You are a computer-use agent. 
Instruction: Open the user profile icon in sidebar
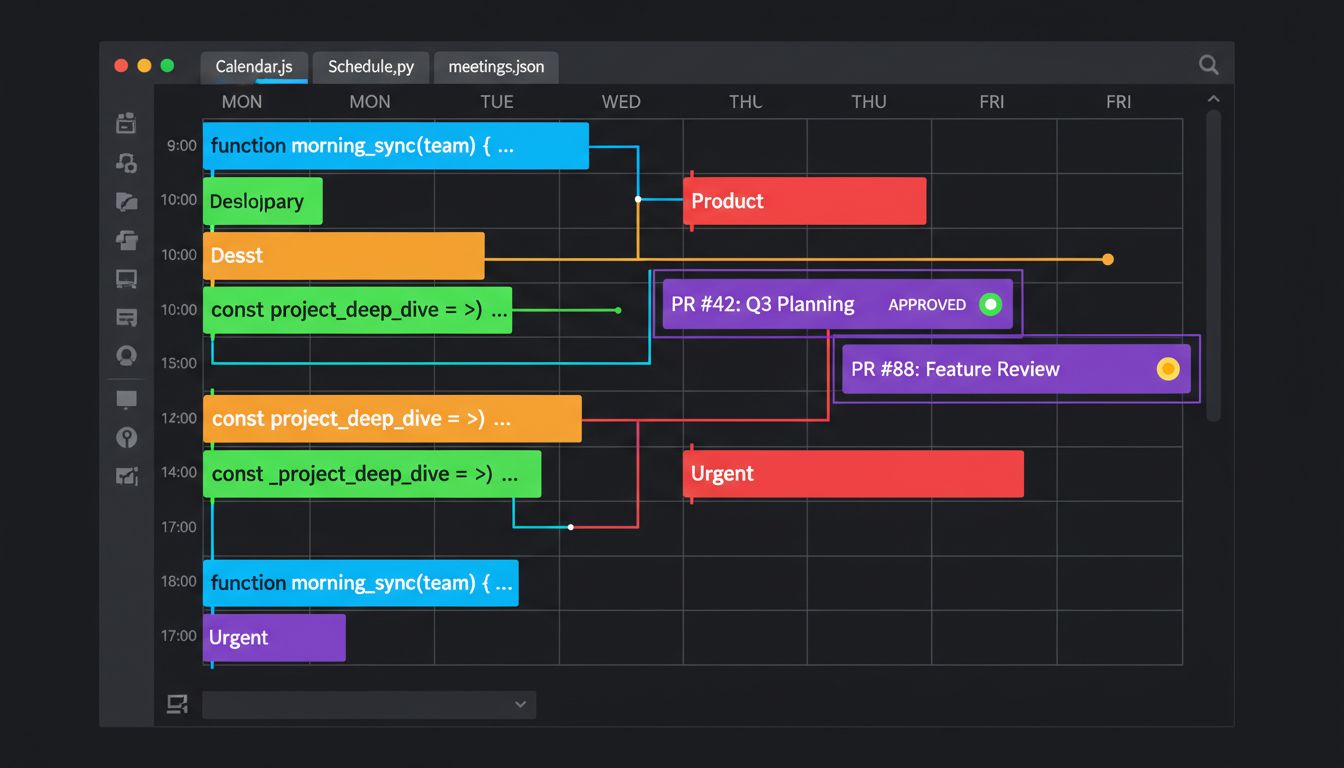tap(126, 355)
